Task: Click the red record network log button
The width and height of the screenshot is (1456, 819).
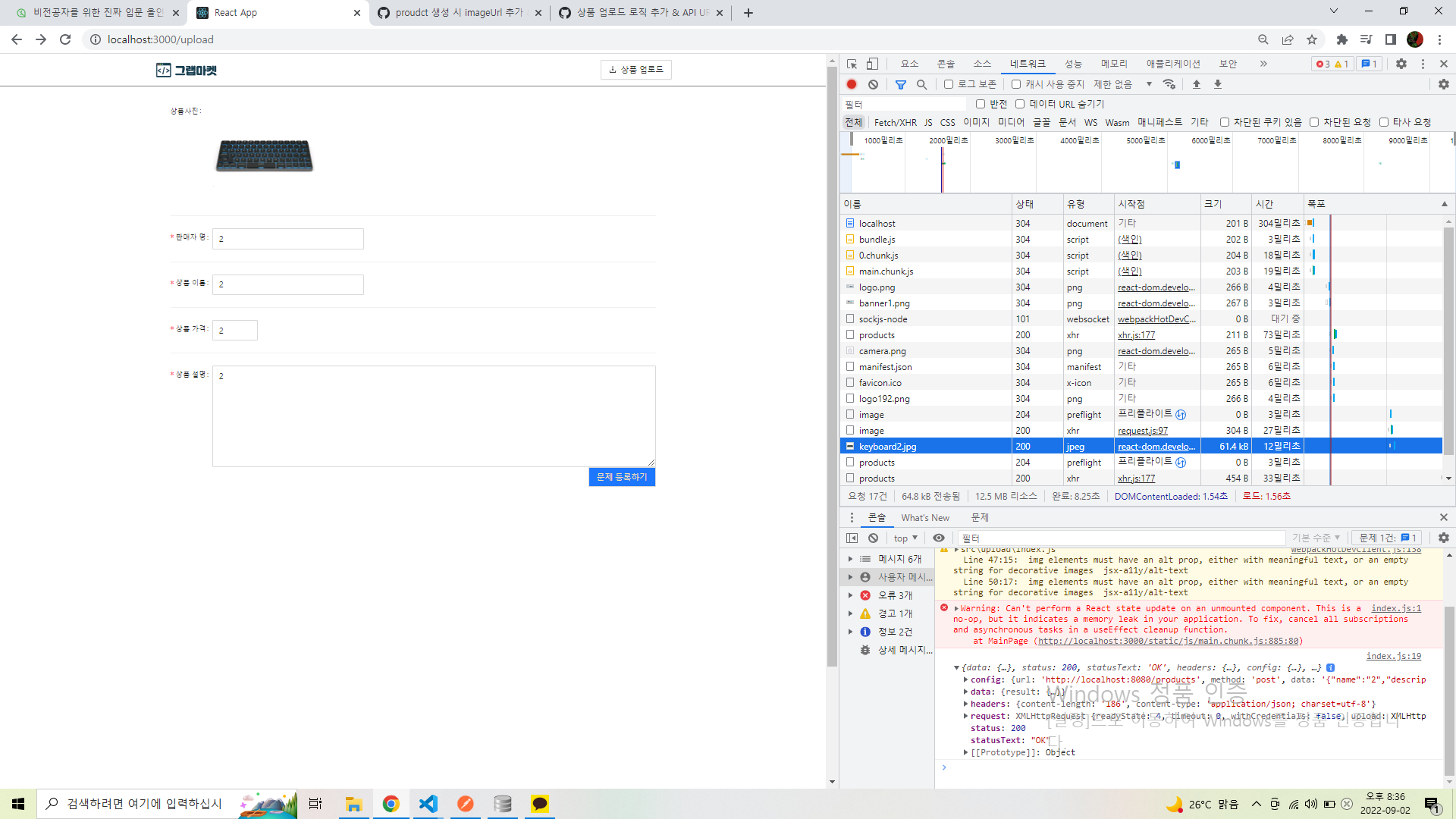Action: pos(852,84)
